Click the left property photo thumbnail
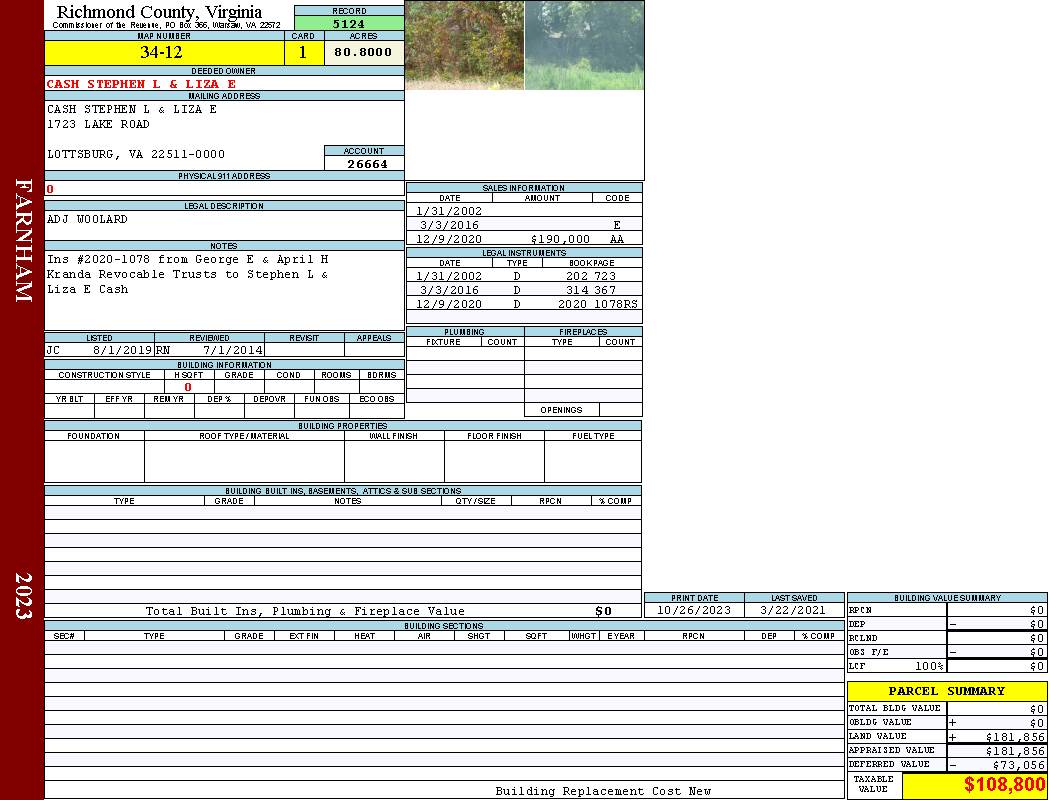 tap(464, 45)
